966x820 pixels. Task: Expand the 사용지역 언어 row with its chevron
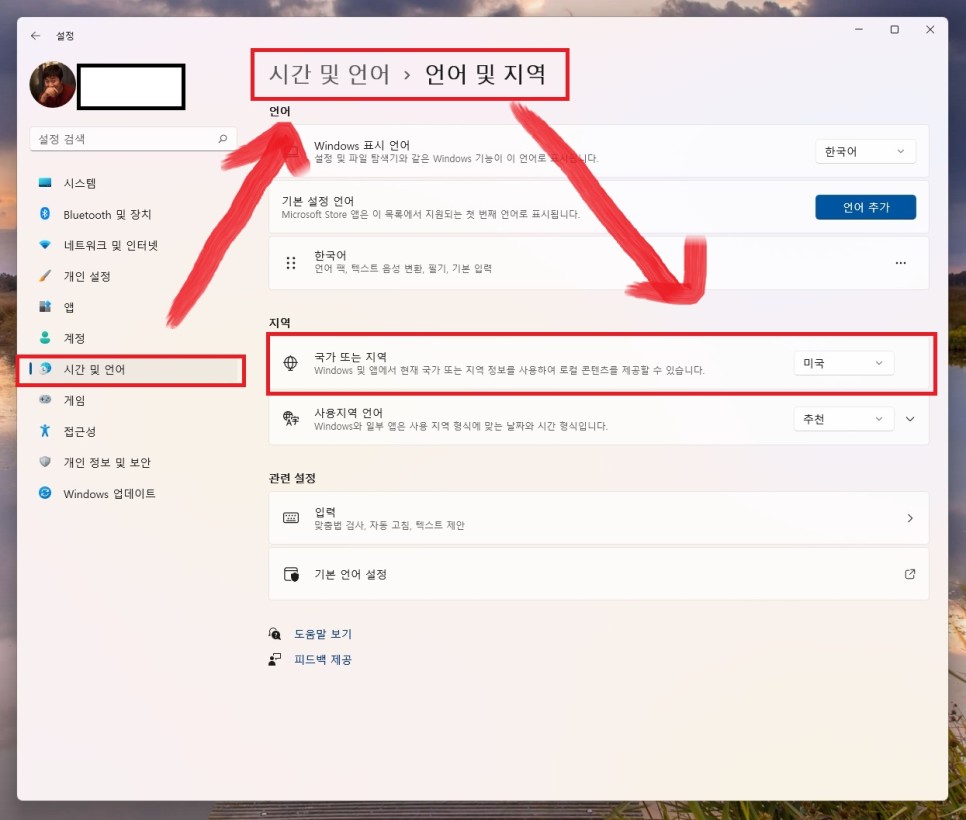(x=910, y=419)
